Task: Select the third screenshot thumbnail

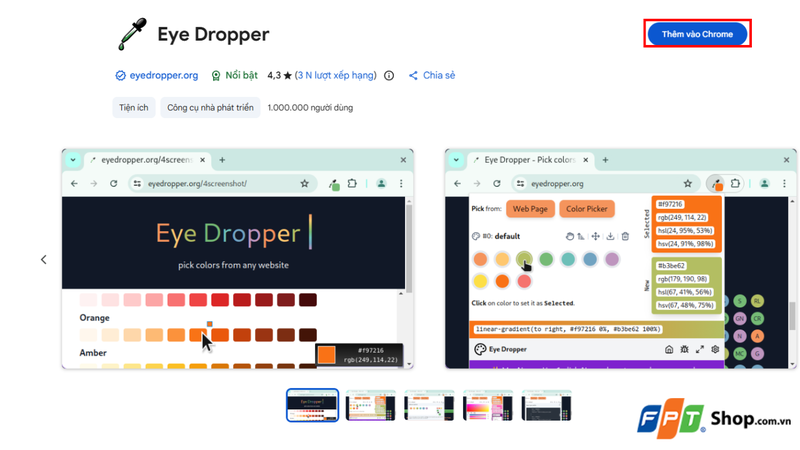Action: [x=429, y=406]
